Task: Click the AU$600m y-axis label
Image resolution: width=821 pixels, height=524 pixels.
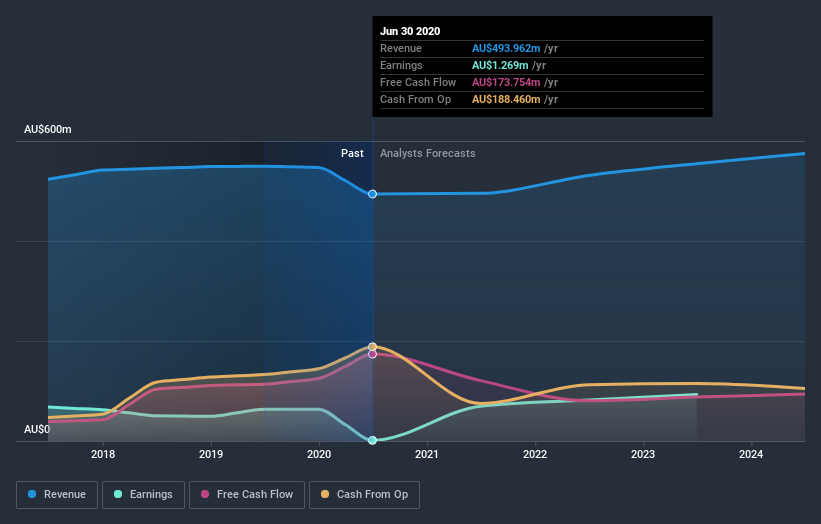Action: (48, 129)
